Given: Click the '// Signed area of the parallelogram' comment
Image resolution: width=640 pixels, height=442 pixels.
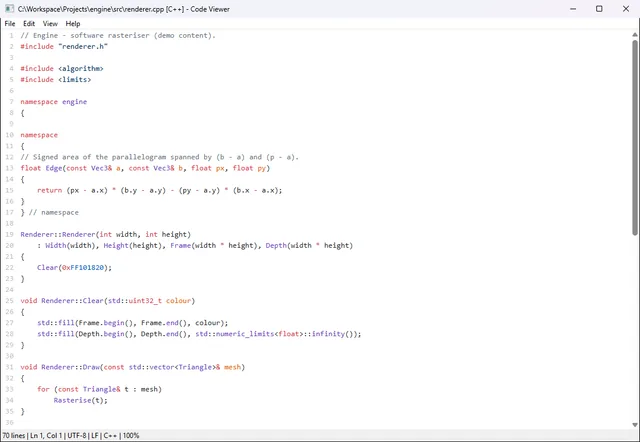Looking at the screenshot, I should click(160, 157).
